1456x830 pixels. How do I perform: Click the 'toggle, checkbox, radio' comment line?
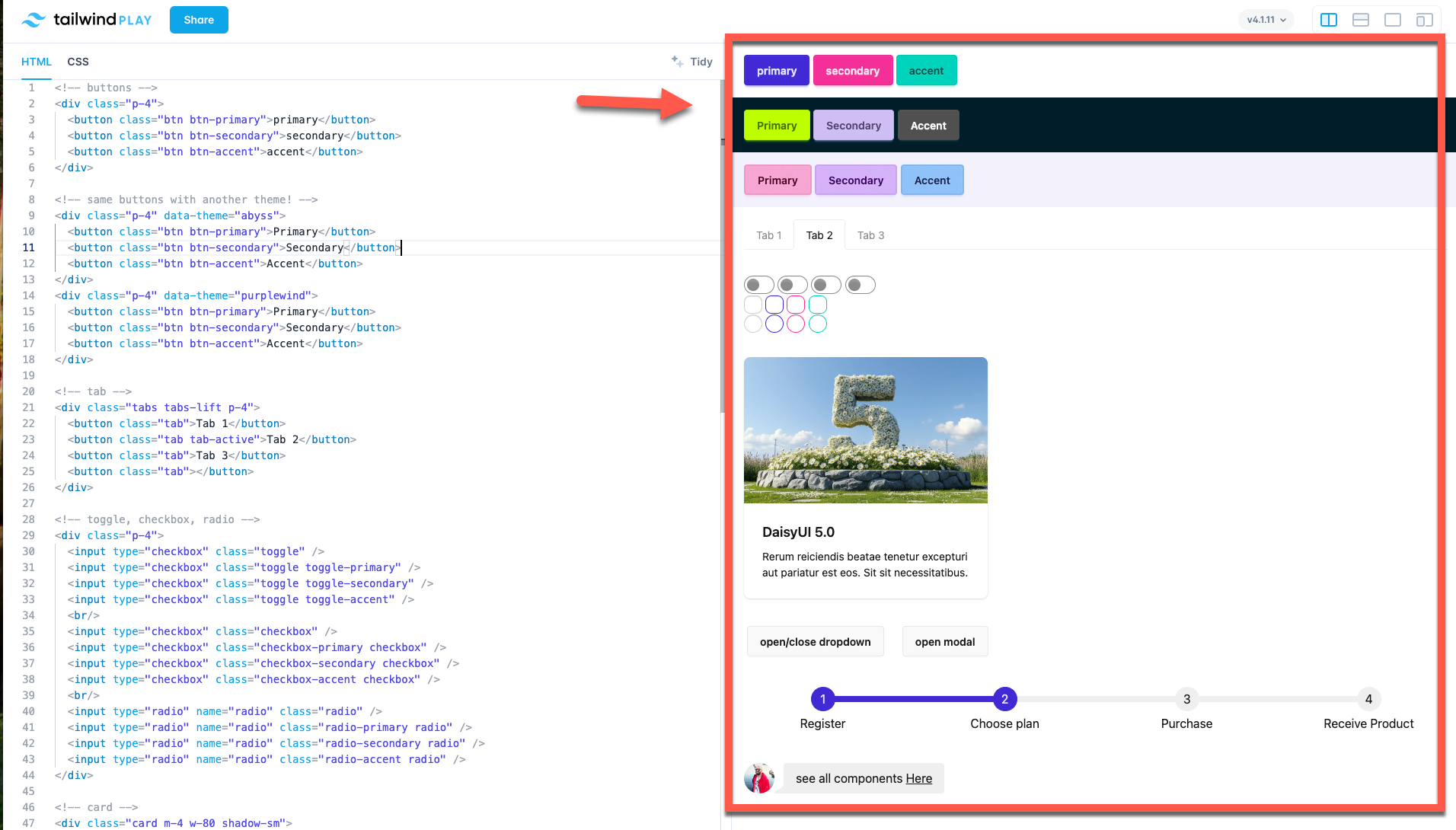tap(158, 519)
